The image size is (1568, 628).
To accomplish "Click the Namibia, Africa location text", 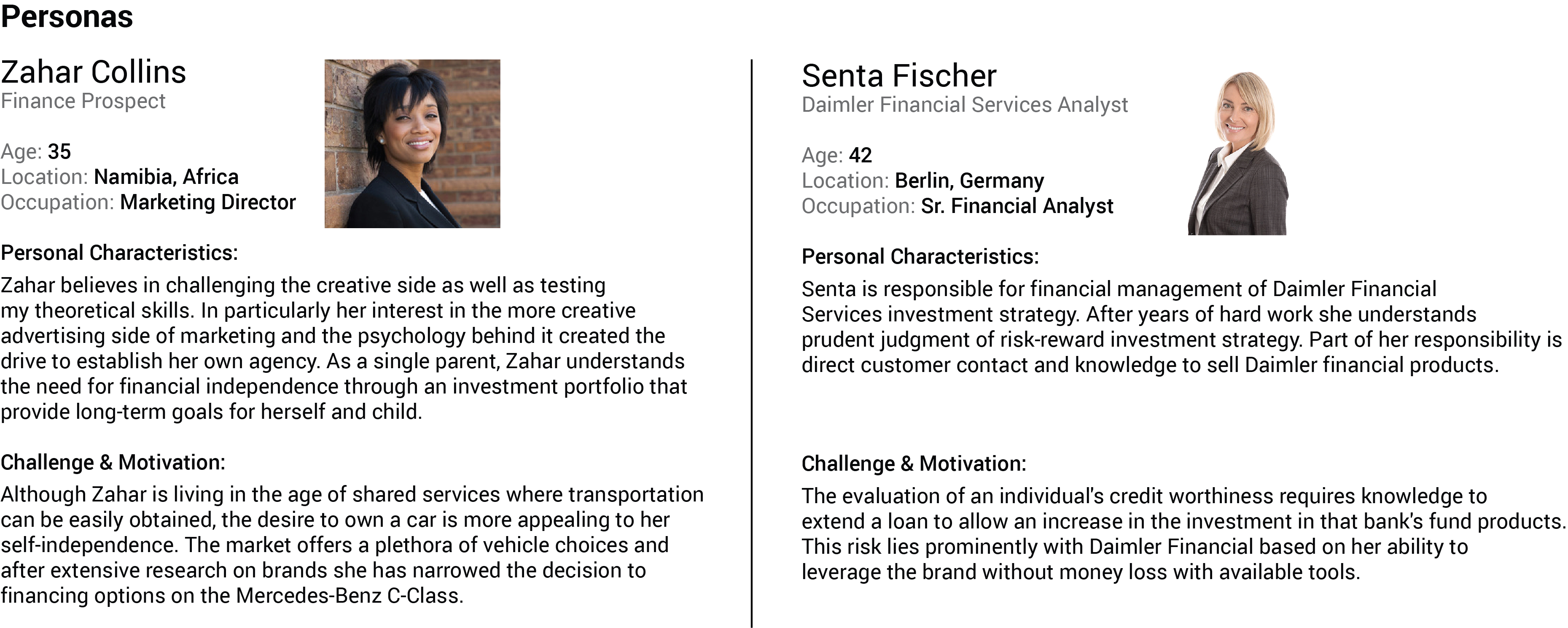I will point(166,177).
